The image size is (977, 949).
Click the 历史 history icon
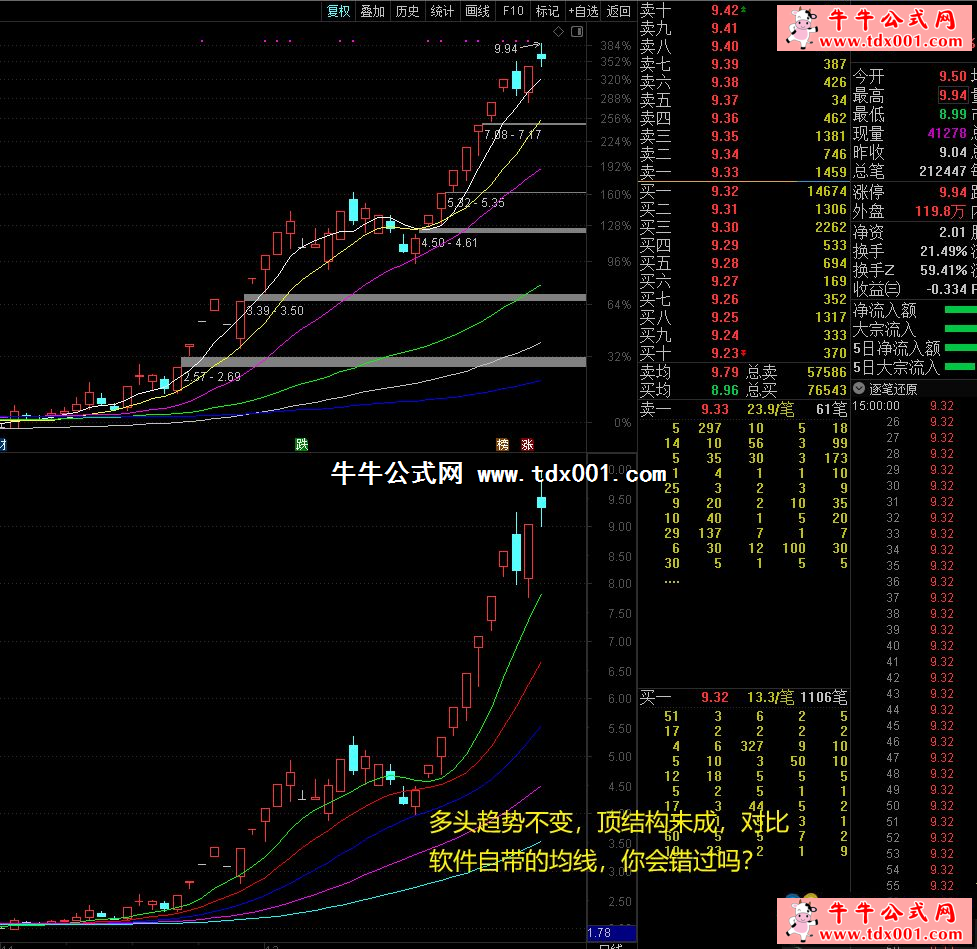pos(407,11)
